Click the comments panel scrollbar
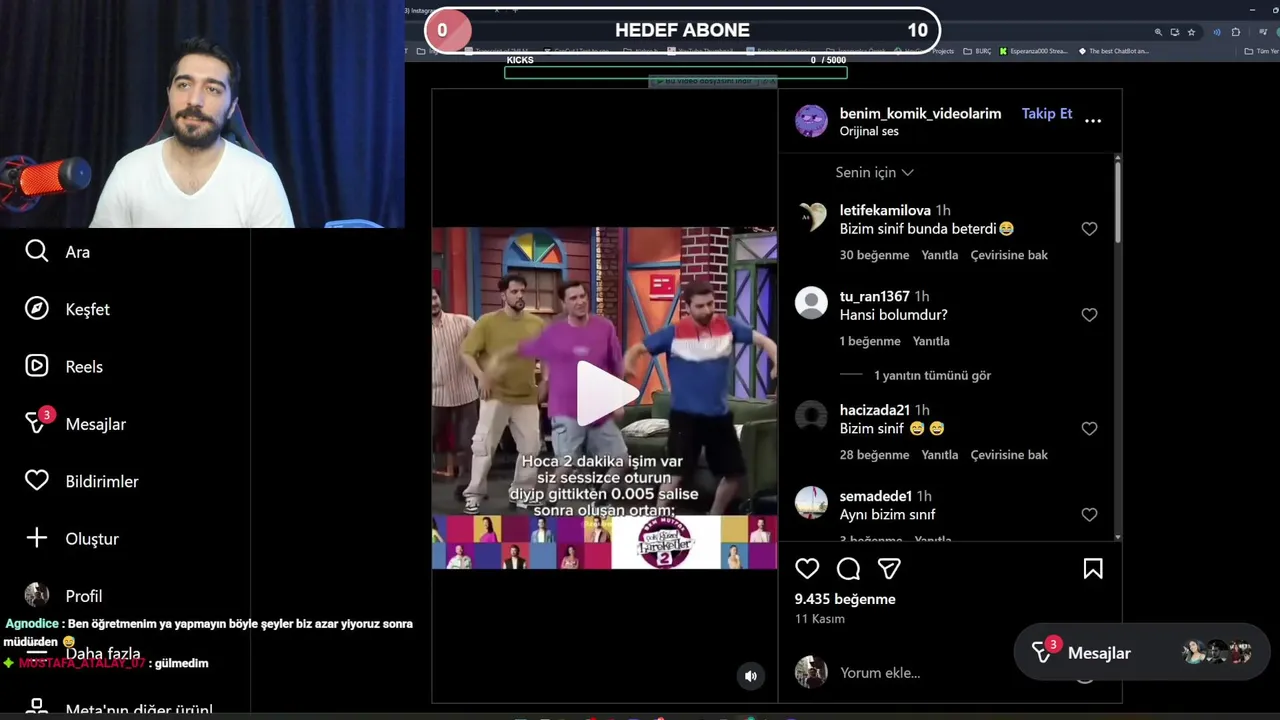Screen dimensions: 1280x720 [1117, 200]
